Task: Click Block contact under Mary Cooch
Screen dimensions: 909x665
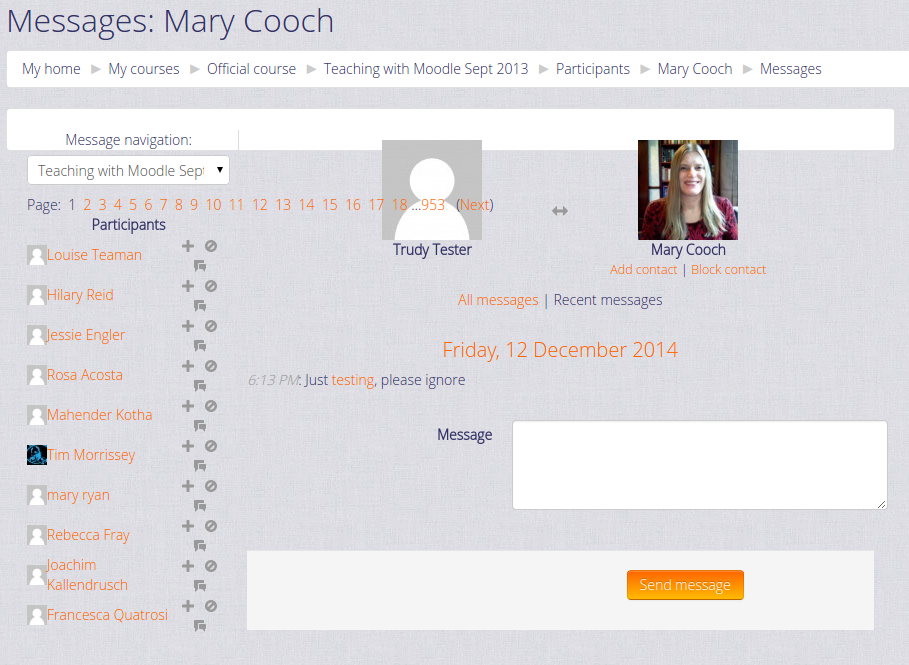Action: pos(728,270)
